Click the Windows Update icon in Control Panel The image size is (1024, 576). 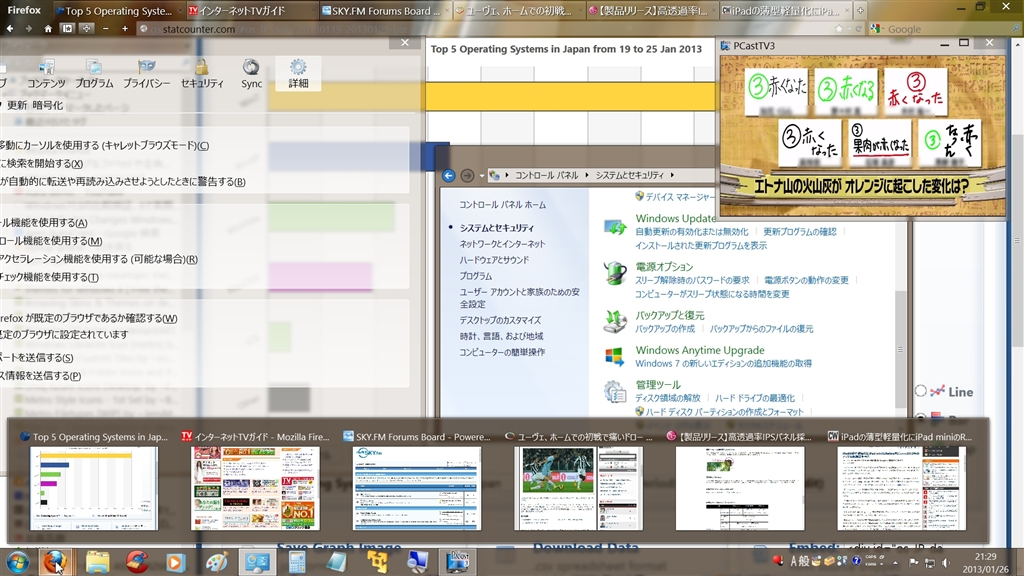pyautogui.click(x=615, y=227)
